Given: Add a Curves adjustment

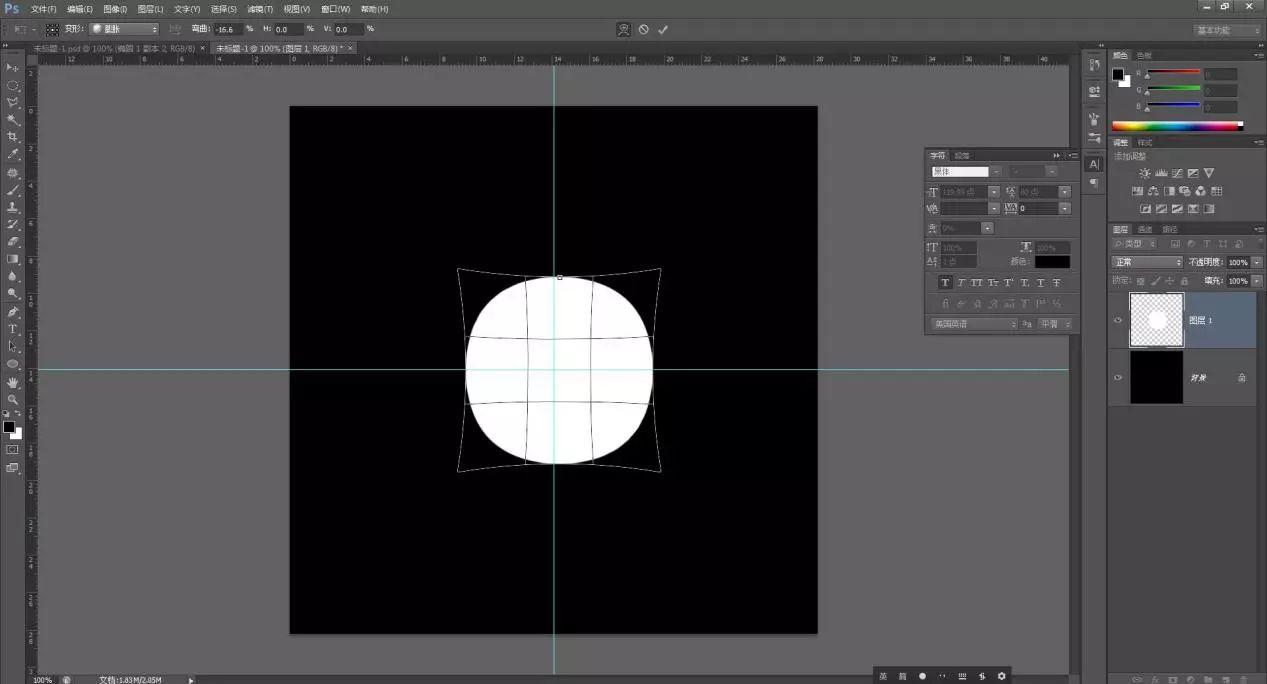Looking at the screenshot, I should click(1177, 173).
